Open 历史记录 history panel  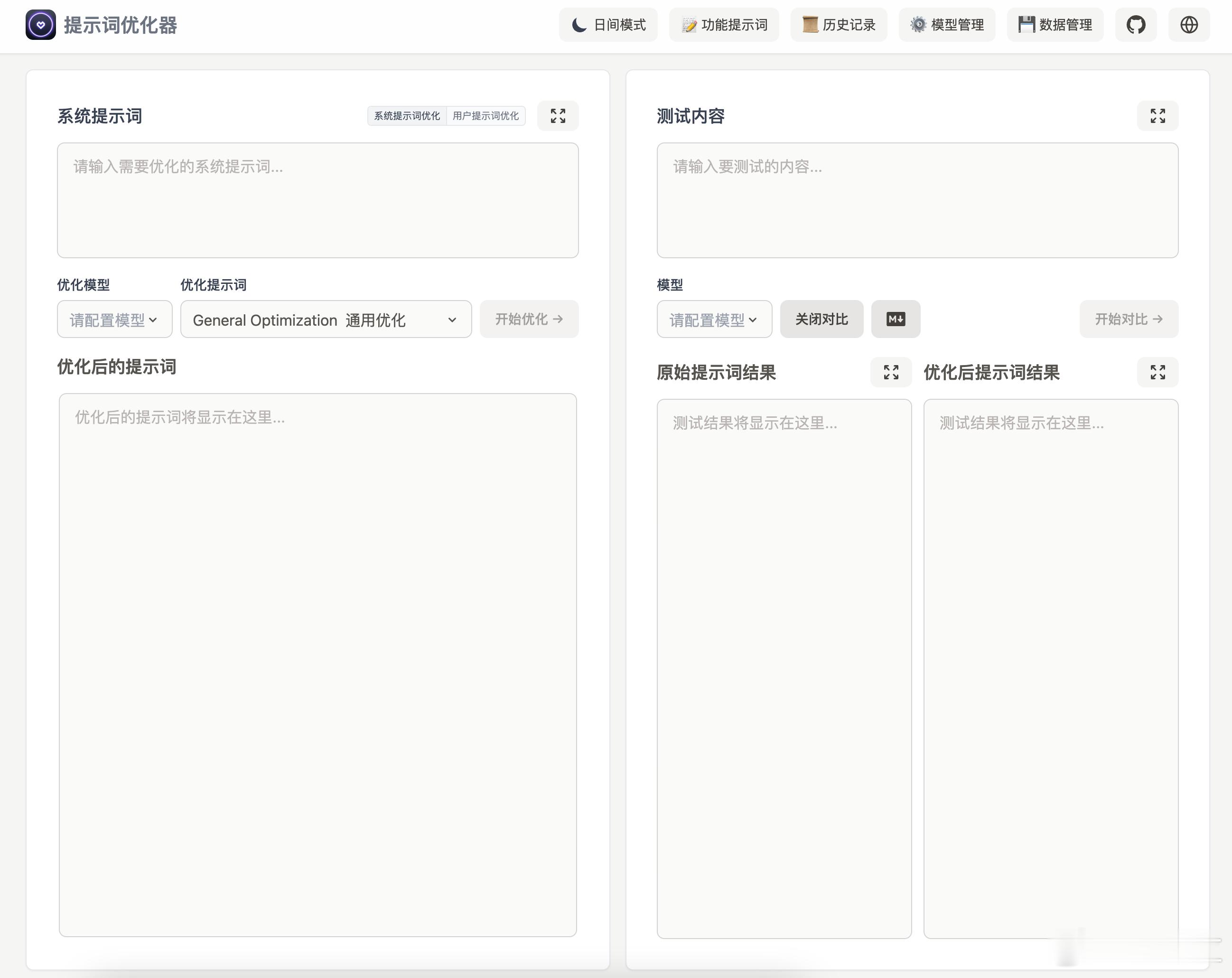click(838, 25)
